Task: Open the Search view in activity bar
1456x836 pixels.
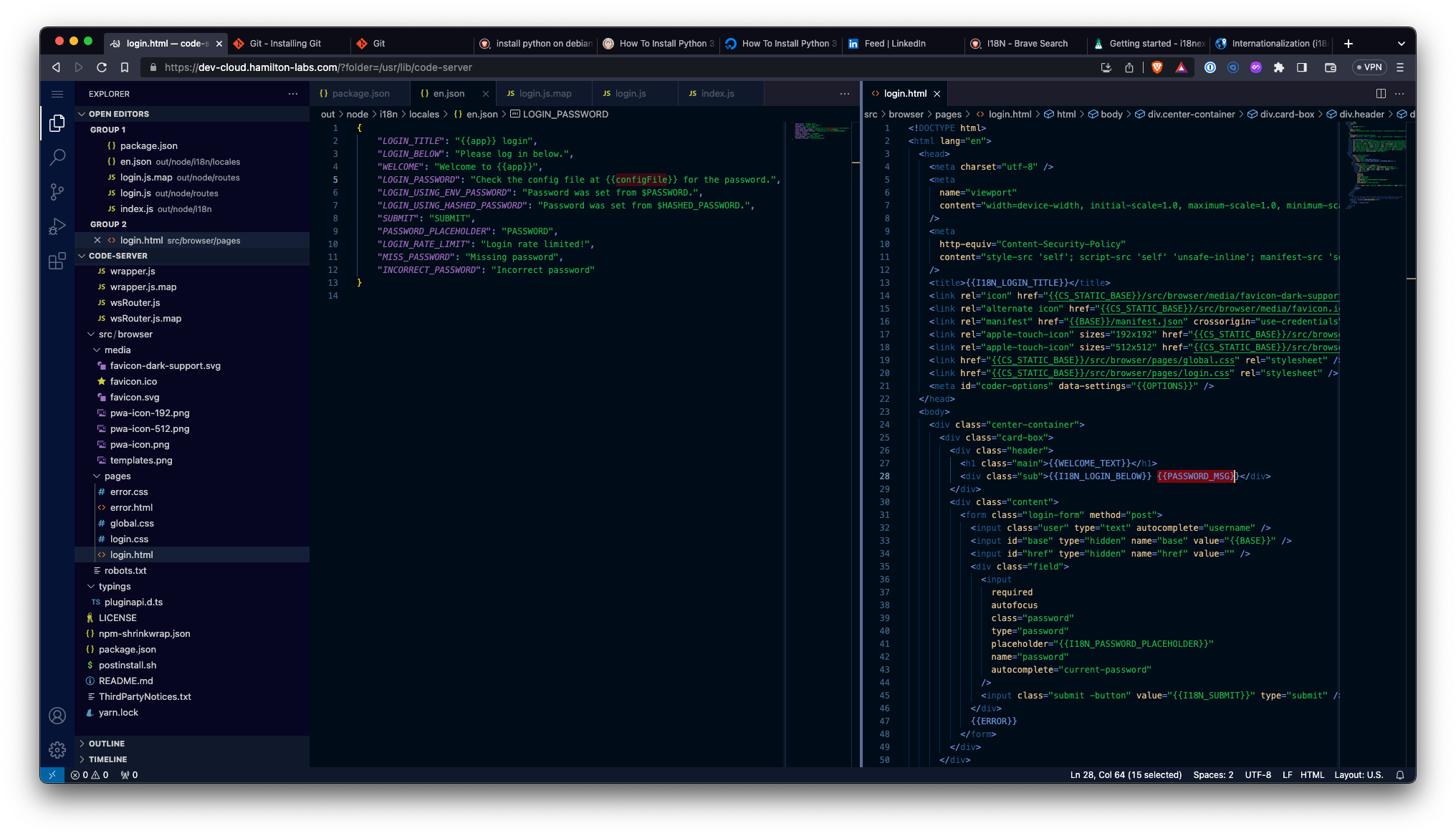Action: tap(57, 158)
